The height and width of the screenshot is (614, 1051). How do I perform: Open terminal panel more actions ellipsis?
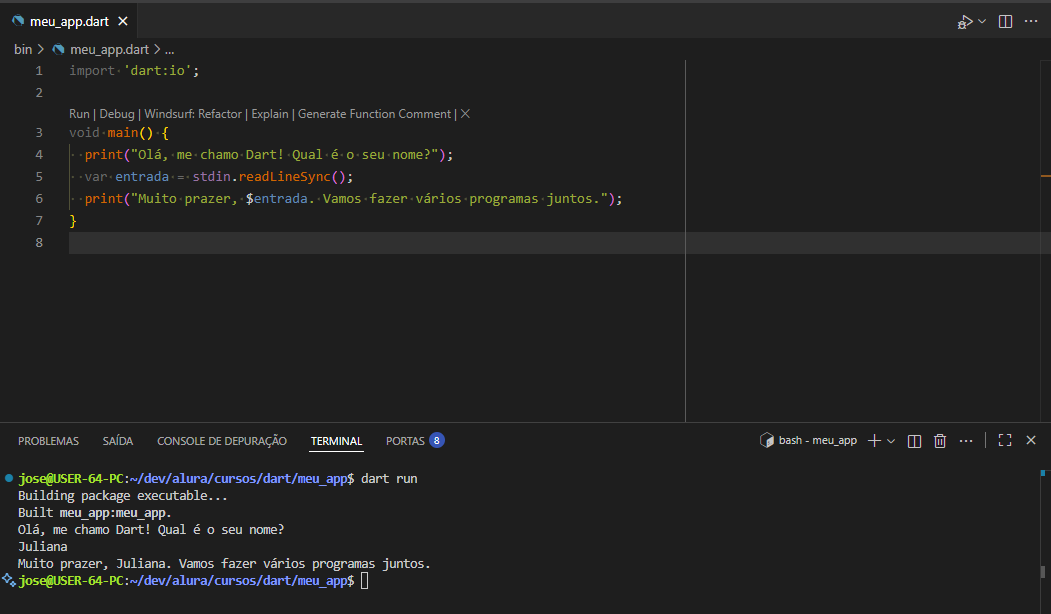point(966,440)
